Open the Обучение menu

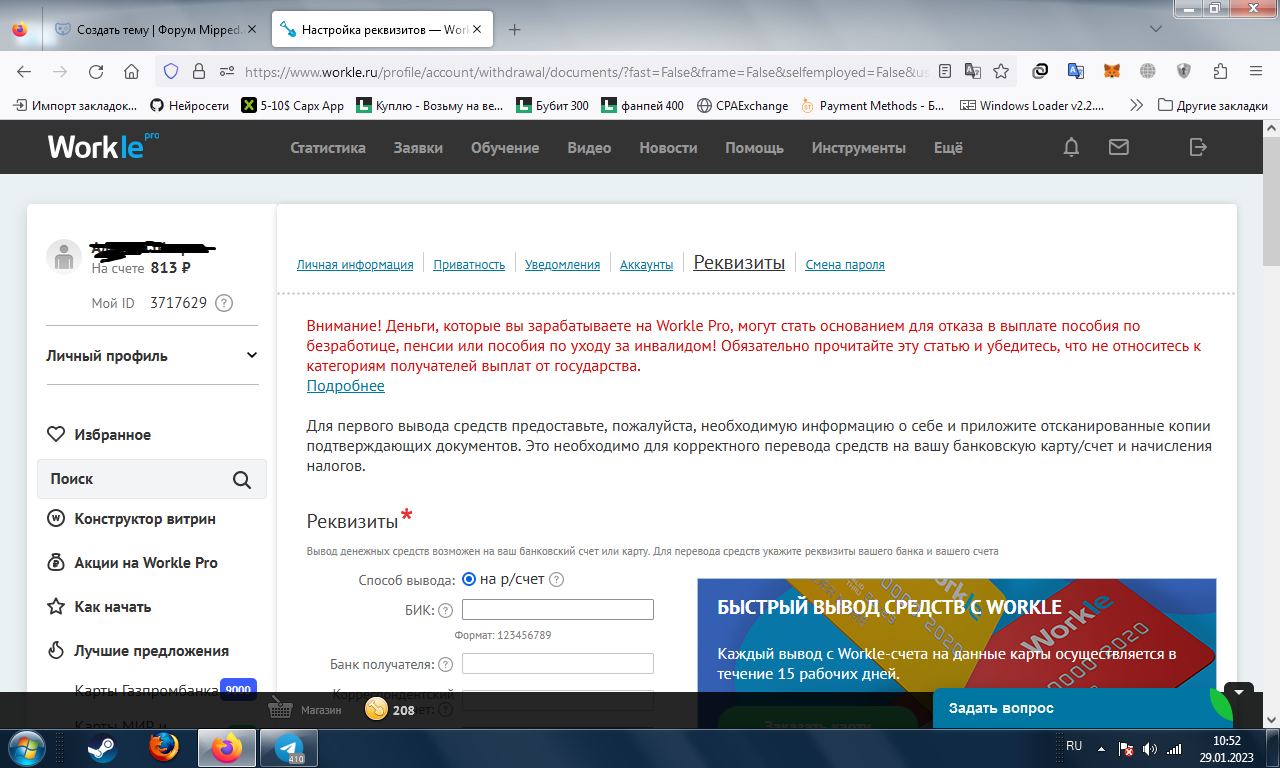pos(505,148)
